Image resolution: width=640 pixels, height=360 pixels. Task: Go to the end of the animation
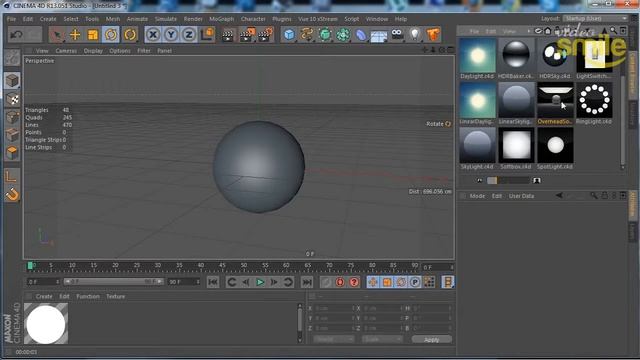pos(307,282)
